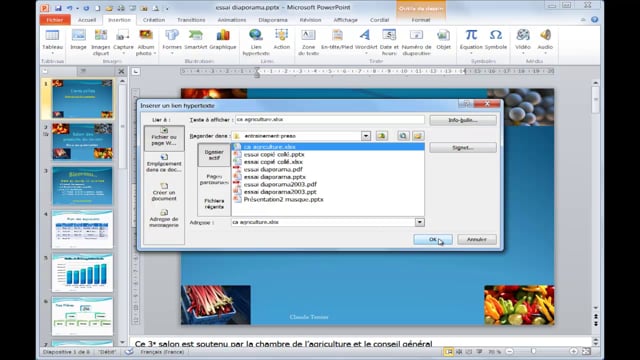
Task: Click the Annuler button
Action: point(477,240)
